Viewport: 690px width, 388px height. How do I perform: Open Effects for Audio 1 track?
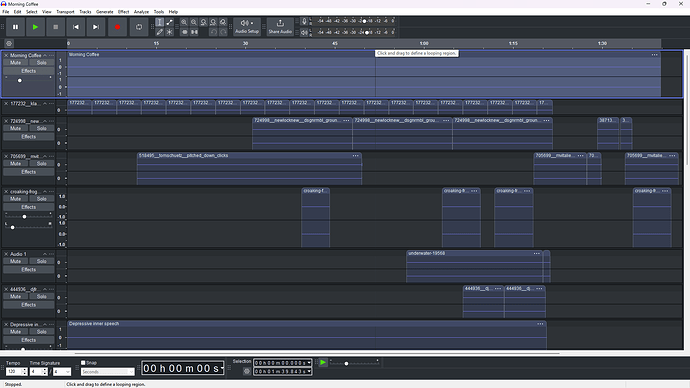pyautogui.click(x=29, y=270)
